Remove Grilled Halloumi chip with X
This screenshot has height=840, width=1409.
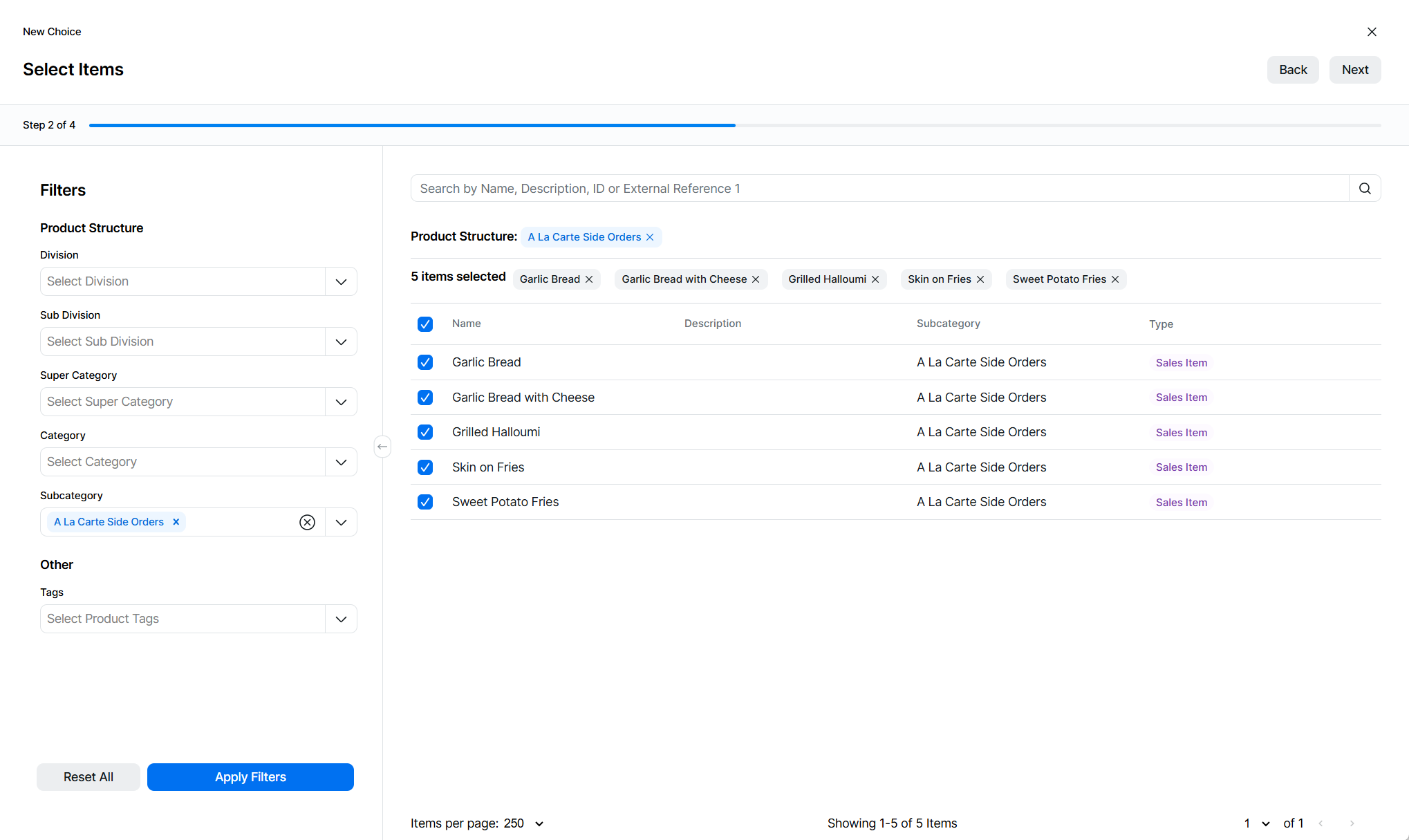(875, 279)
